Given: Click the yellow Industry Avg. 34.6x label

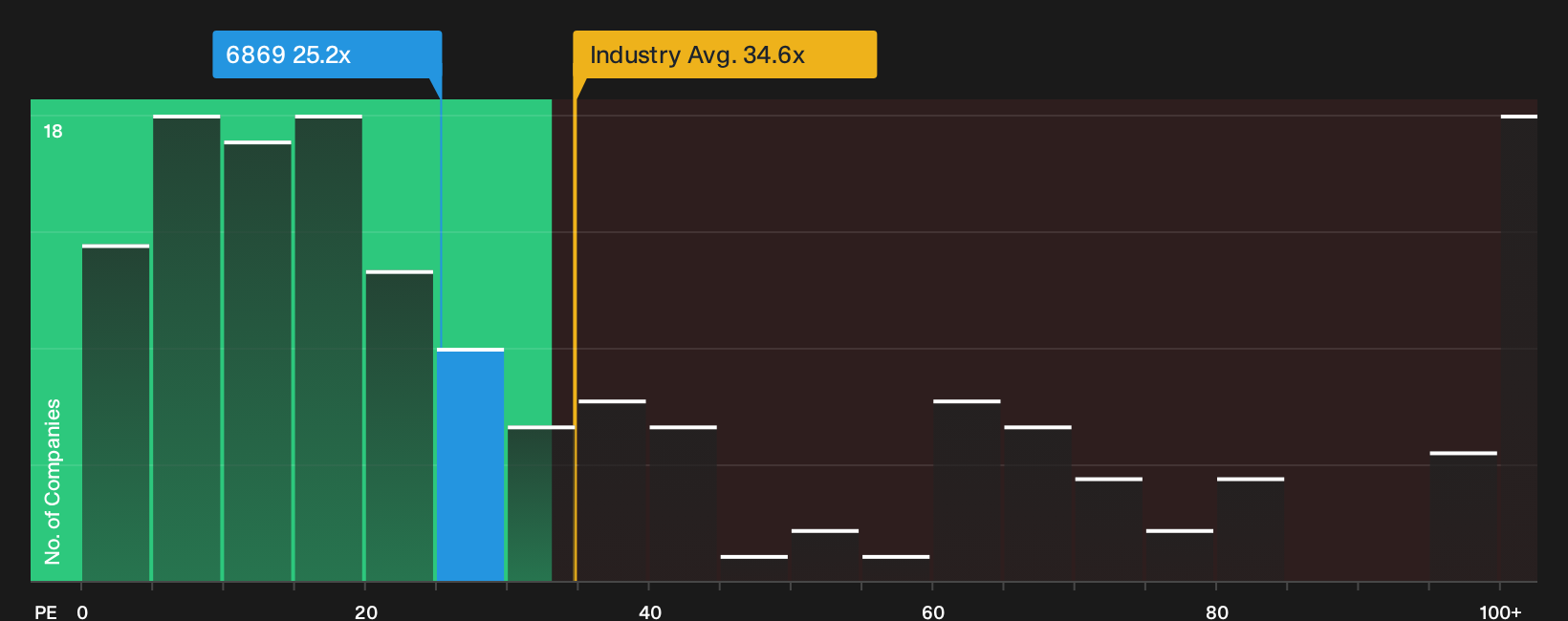Looking at the screenshot, I should (725, 54).
